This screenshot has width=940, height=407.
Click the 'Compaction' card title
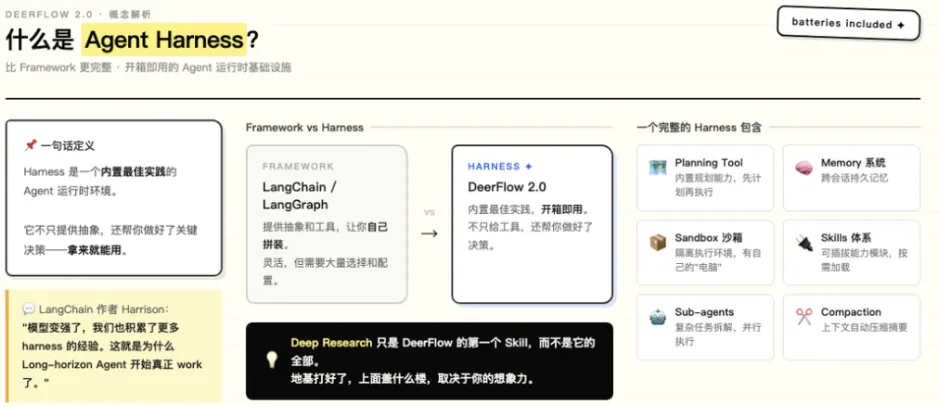pos(851,312)
